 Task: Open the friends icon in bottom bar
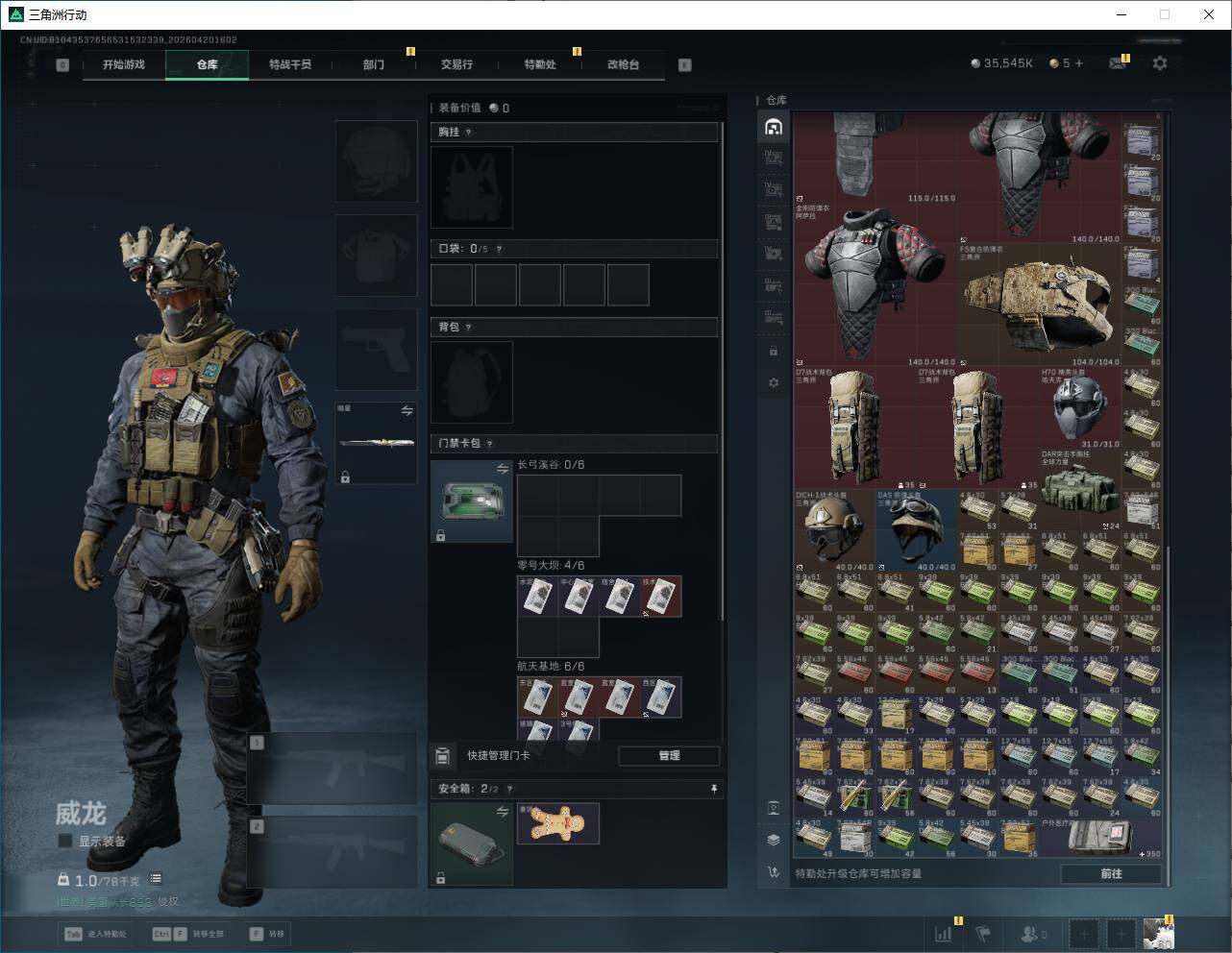click(1032, 934)
